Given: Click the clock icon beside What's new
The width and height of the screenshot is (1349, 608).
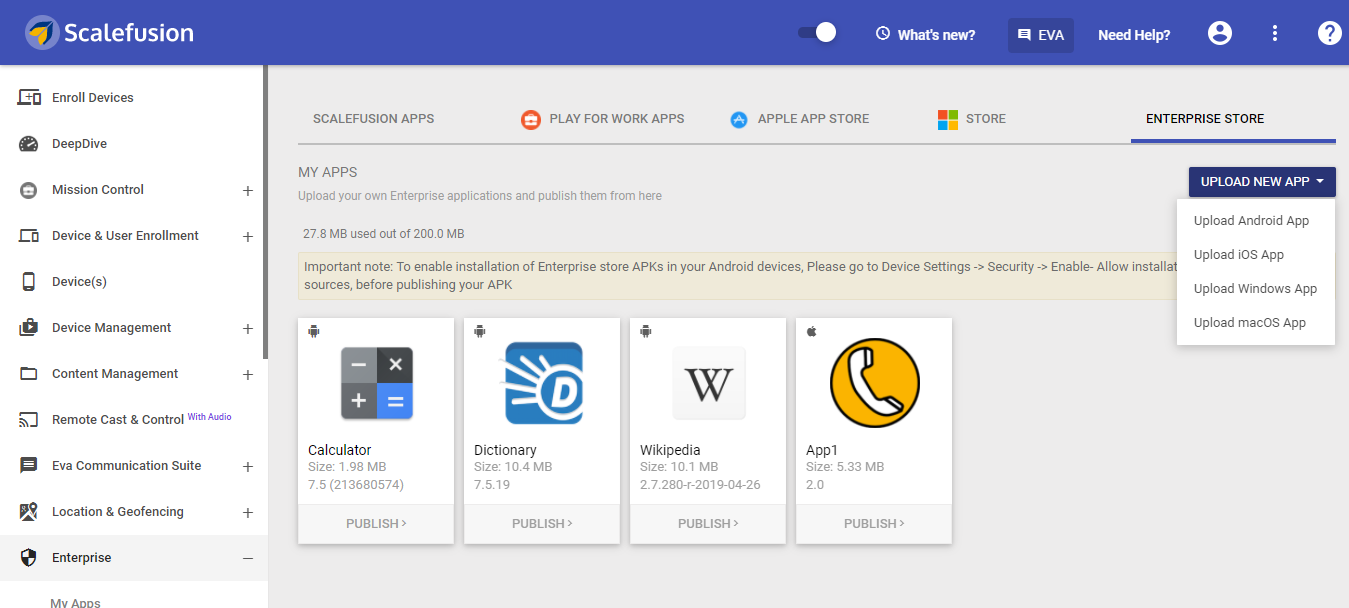Looking at the screenshot, I should (883, 33).
